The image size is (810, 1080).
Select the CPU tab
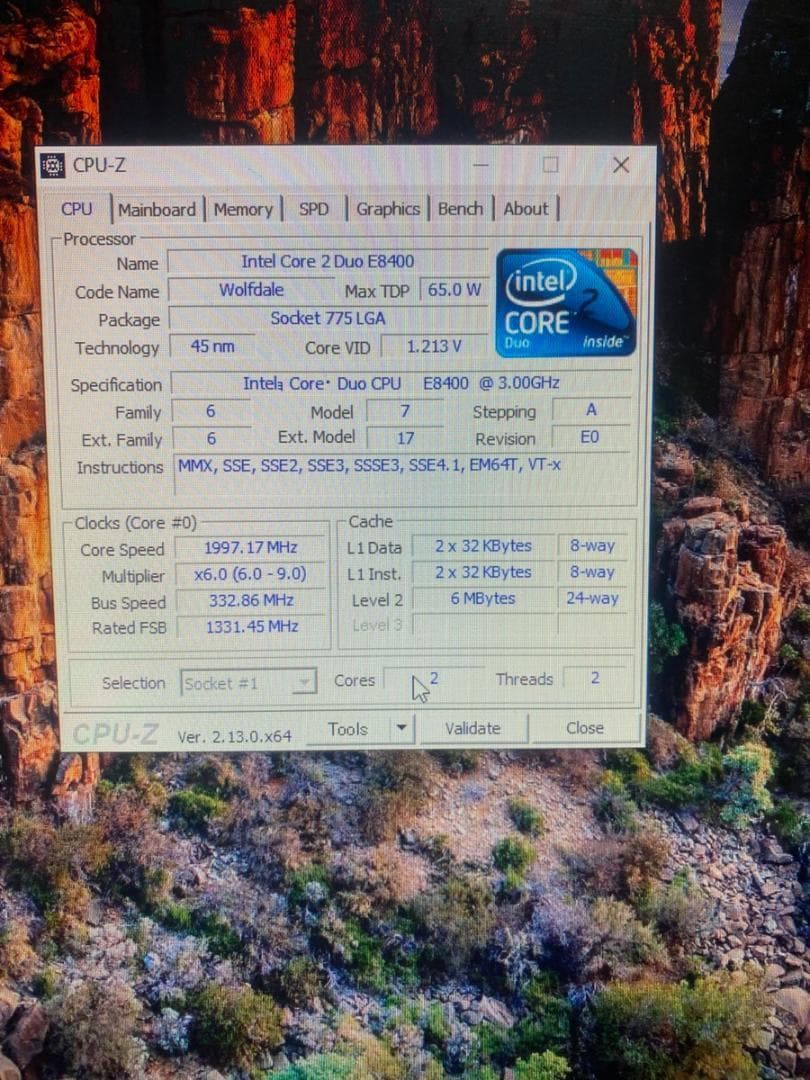click(x=77, y=209)
